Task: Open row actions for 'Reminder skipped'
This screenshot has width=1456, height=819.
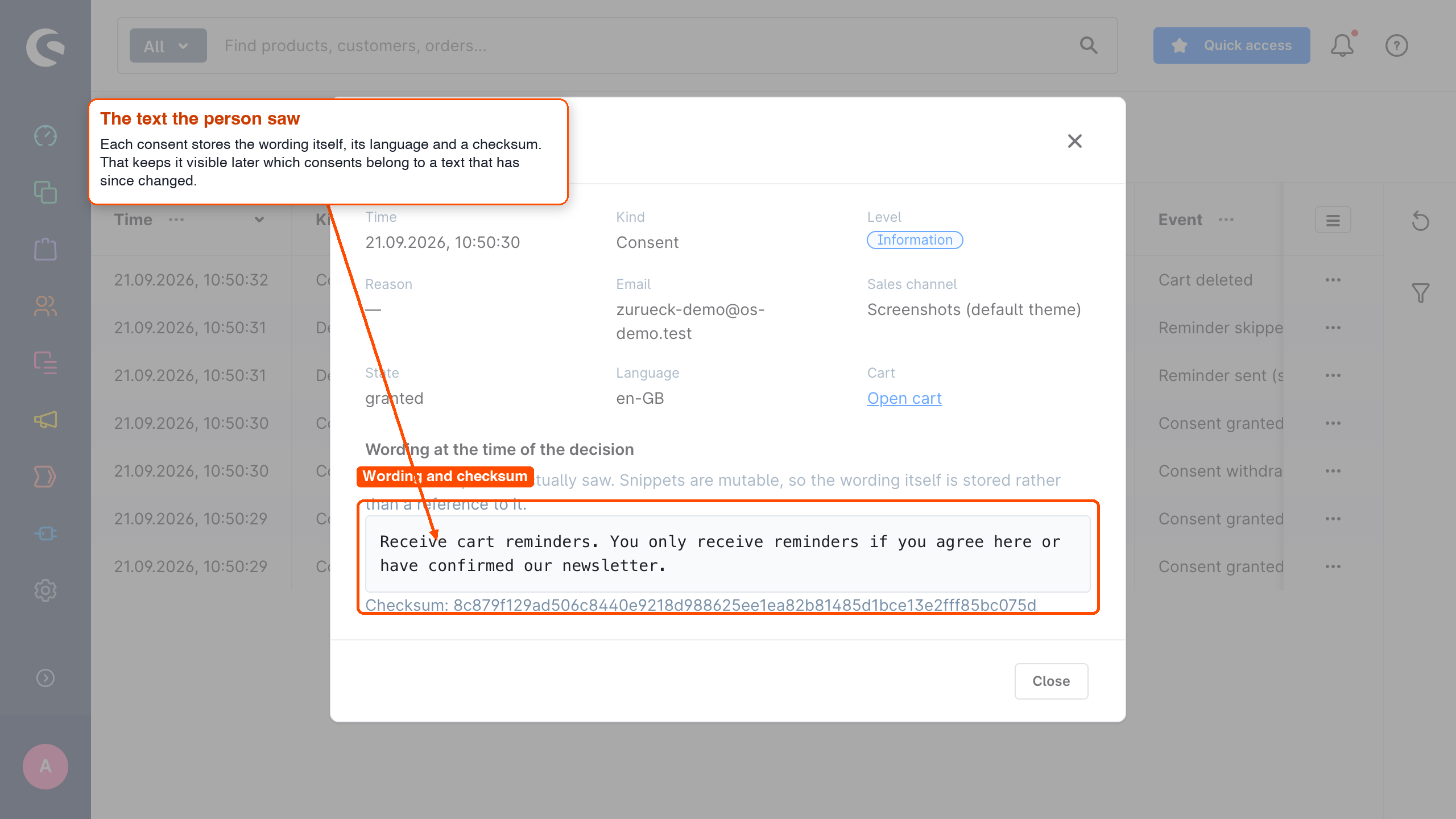Action: pyautogui.click(x=1333, y=328)
